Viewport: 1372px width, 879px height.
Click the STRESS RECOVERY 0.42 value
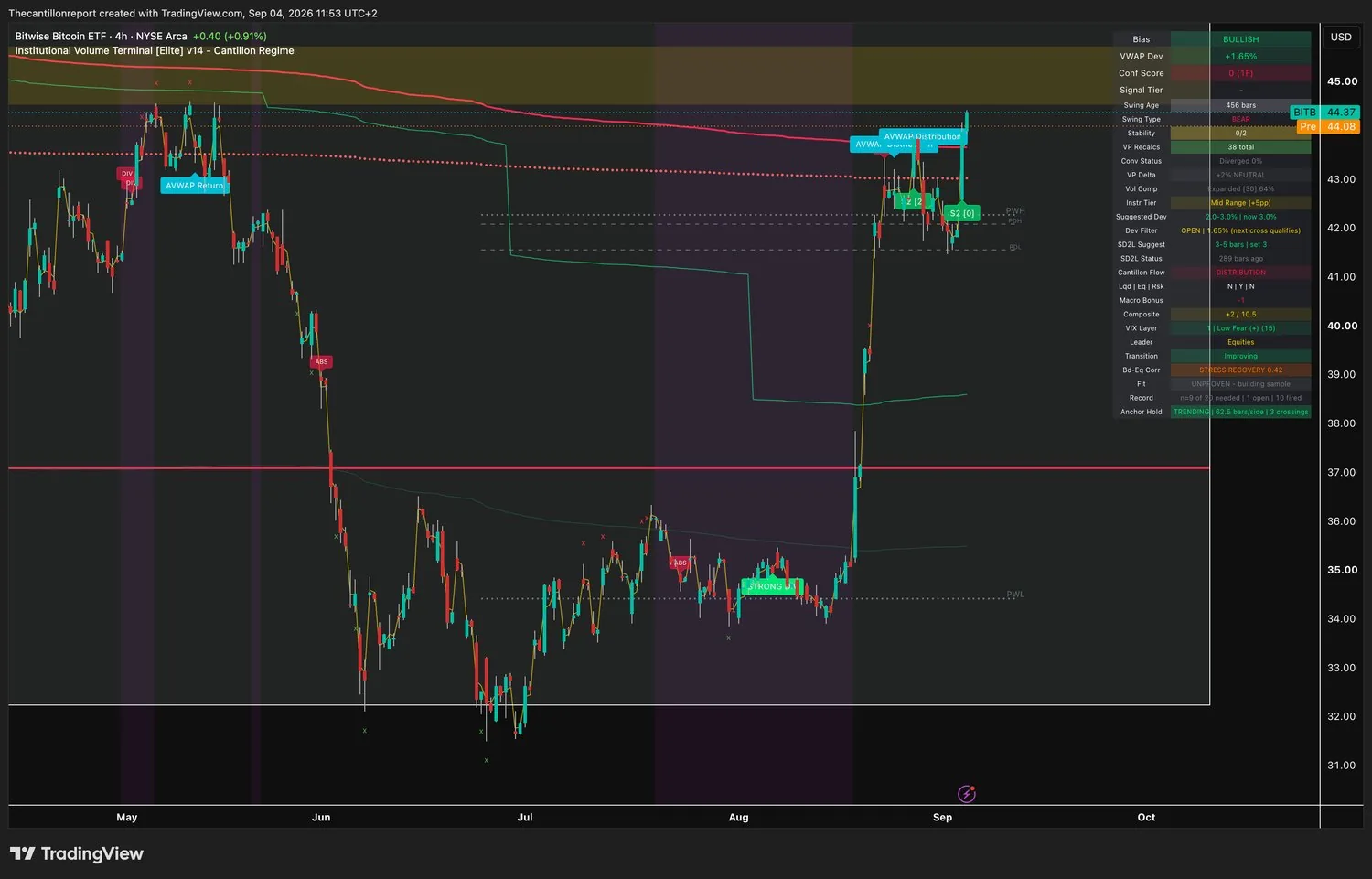point(1240,370)
